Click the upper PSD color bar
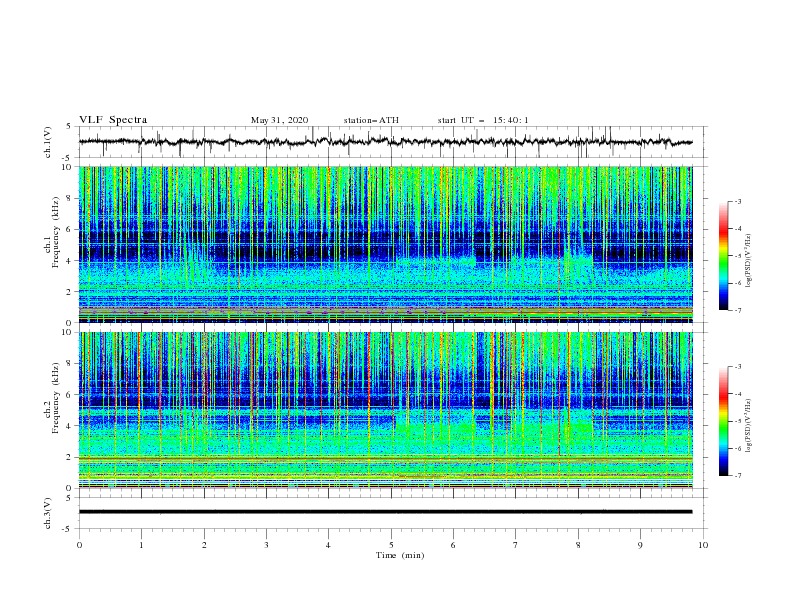Viewport: 792px width, 612px height. pyautogui.click(x=723, y=256)
